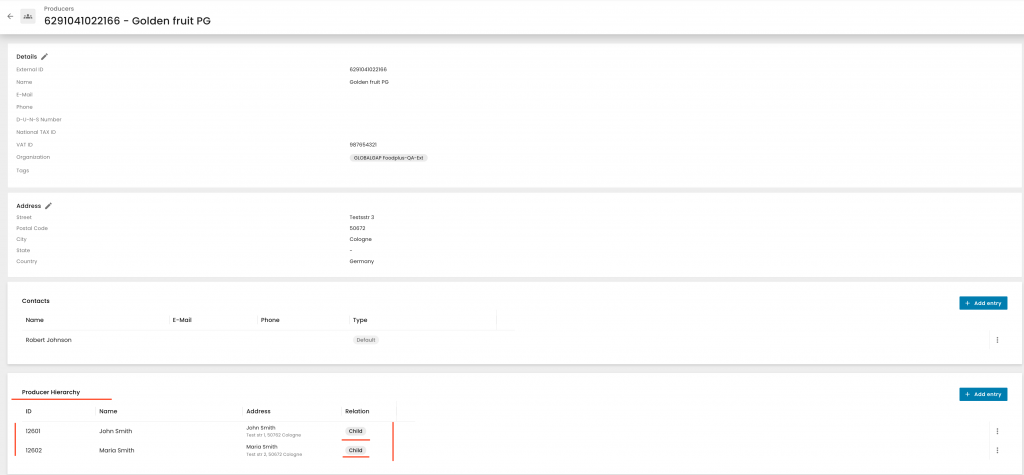Edit Details using the pencil icon
The height and width of the screenshot is (475, 1024).
point(44,57)
